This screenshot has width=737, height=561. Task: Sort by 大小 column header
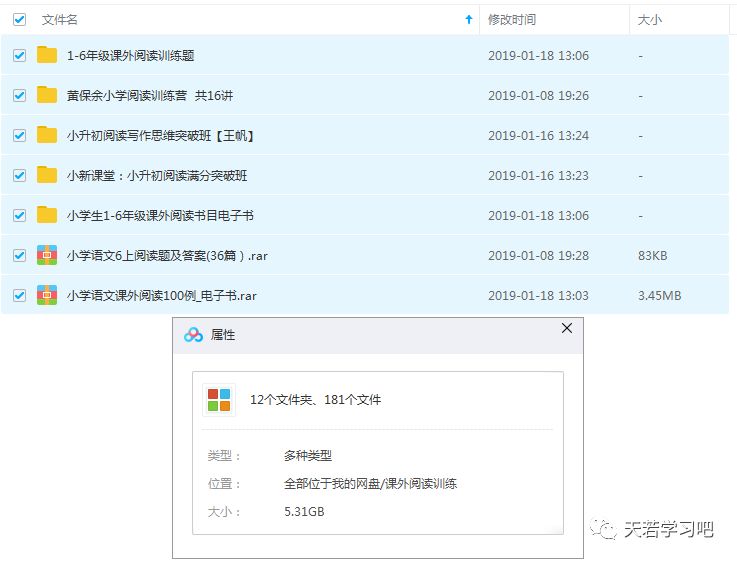(650, 20)
